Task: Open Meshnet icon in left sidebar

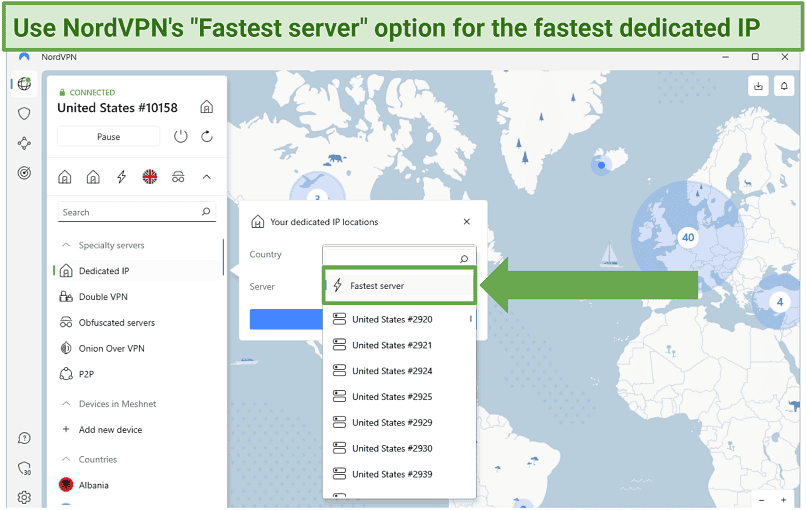Action: (24, 143)
